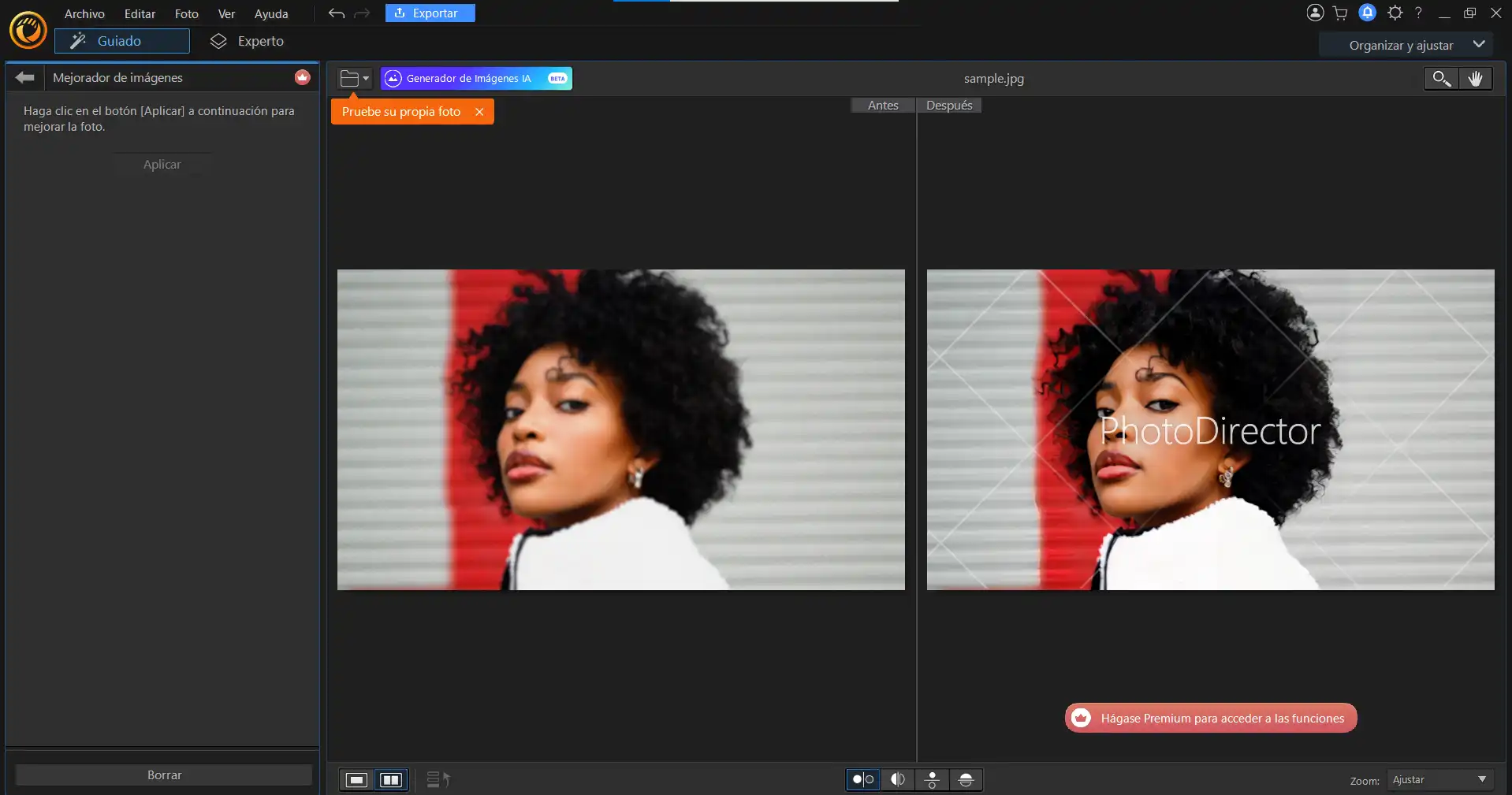Open the Ver menu
1512x795 pixels.
(x=226, y=13)
